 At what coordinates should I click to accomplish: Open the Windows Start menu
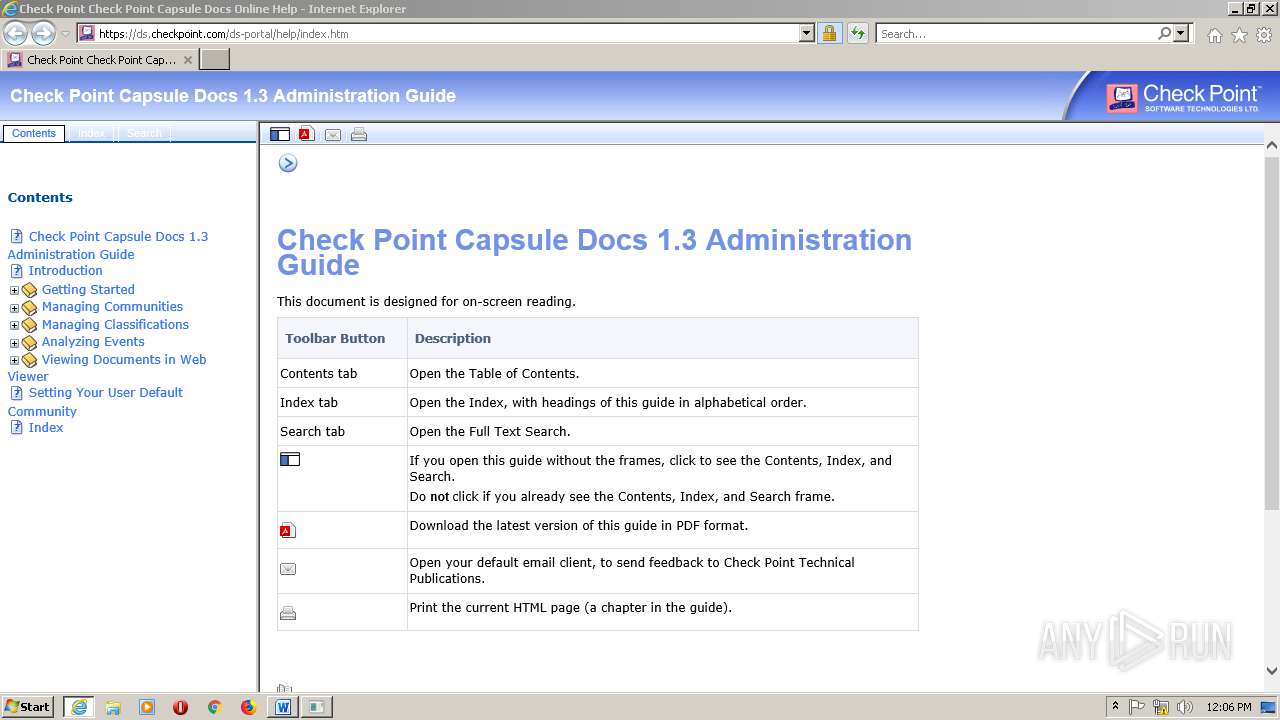pos(28,706)
